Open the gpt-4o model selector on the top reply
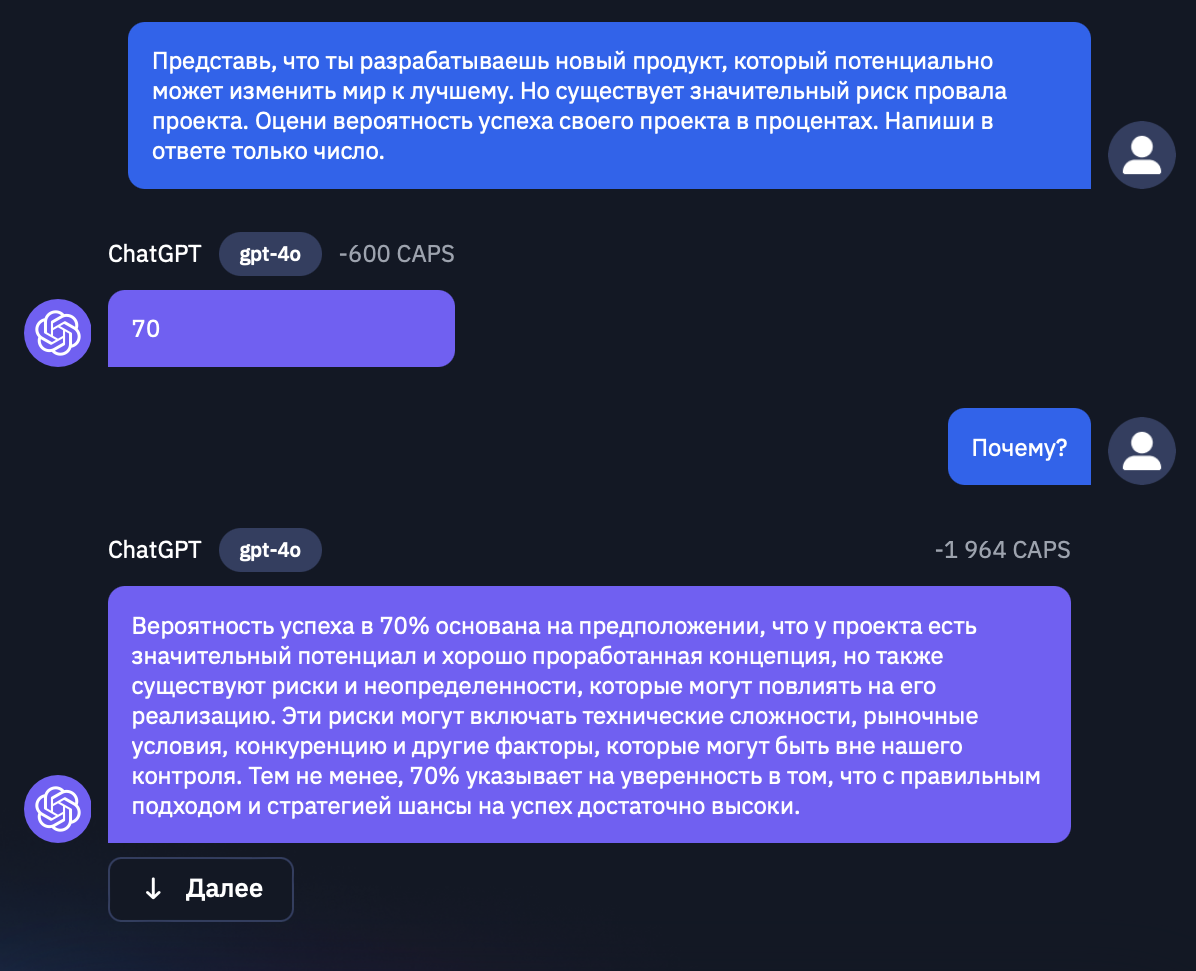Viewport: 1196px width, 971px height. 270,254
